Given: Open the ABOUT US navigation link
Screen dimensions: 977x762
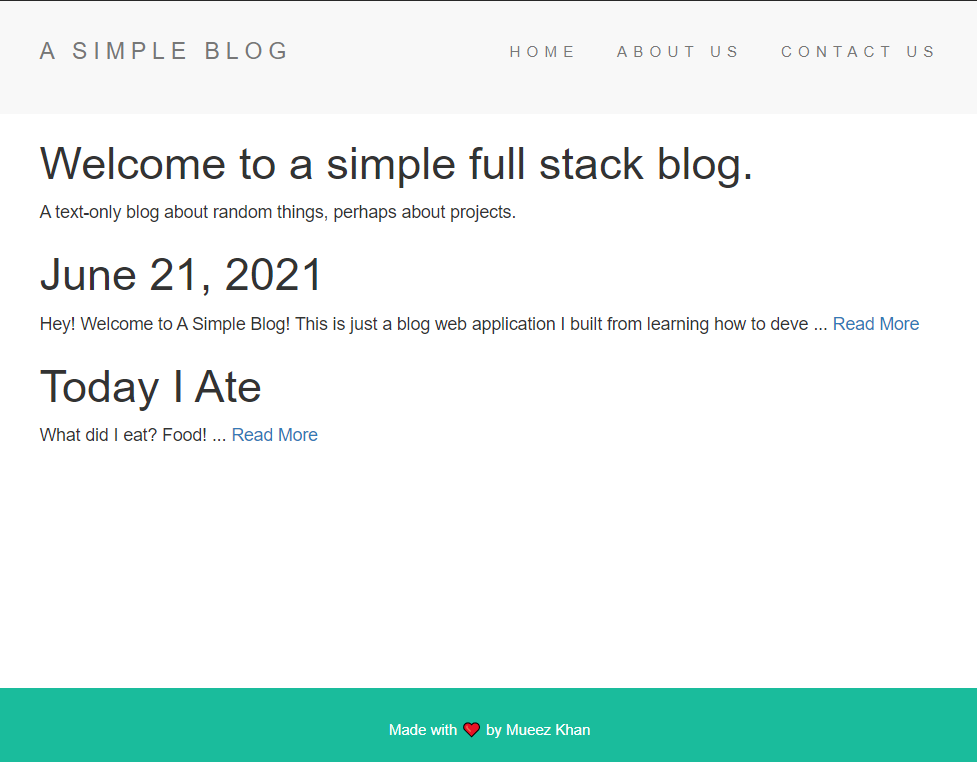Looking at the screenshot, I should (x=678, y=51).
